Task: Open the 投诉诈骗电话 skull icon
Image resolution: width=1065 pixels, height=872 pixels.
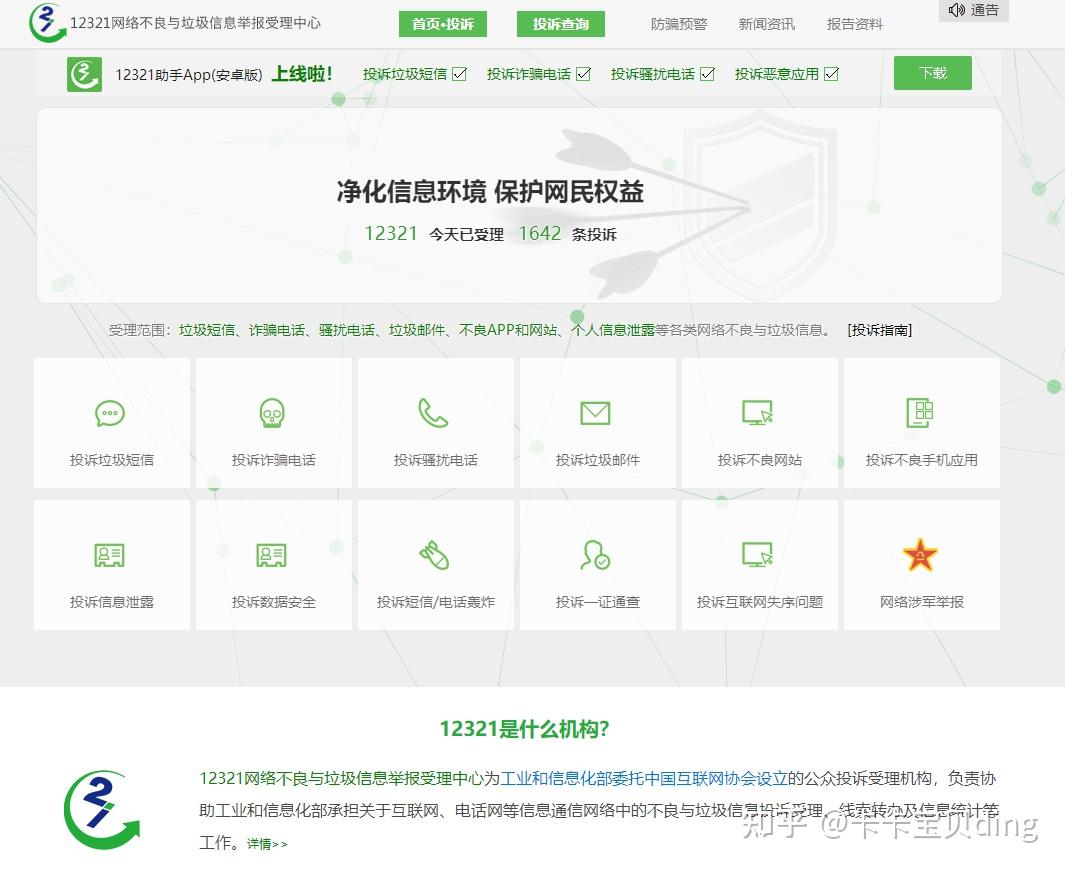Action: pos(272,413)
